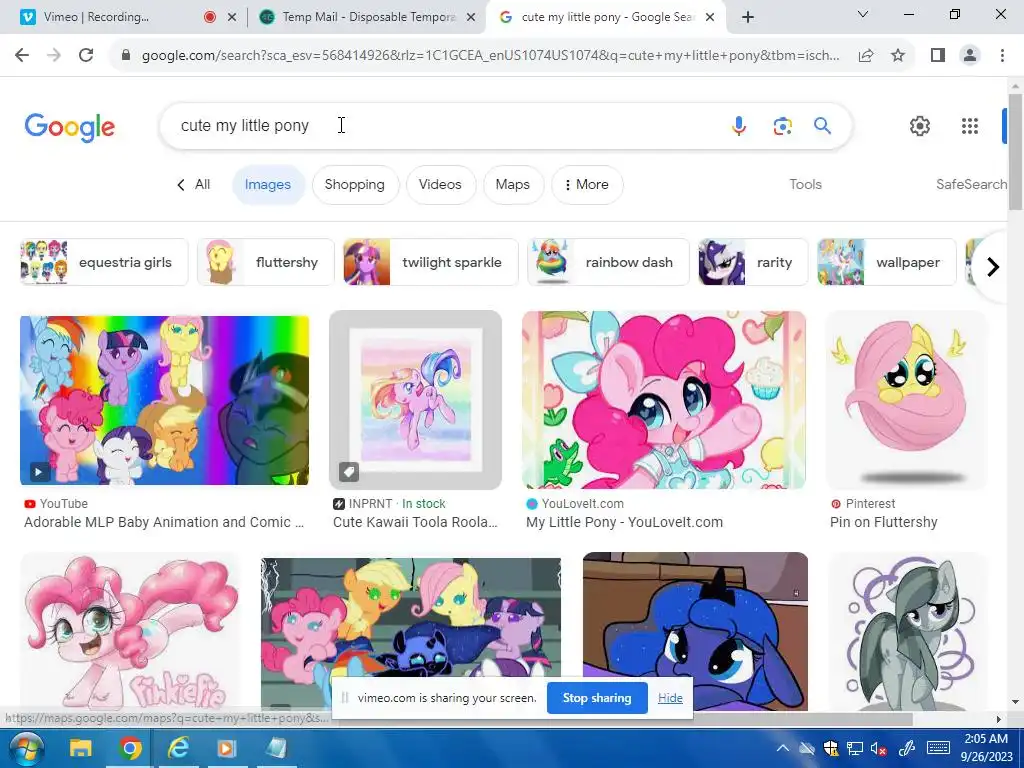
Task: Filter by rarity chip
Action: [753, 263]
